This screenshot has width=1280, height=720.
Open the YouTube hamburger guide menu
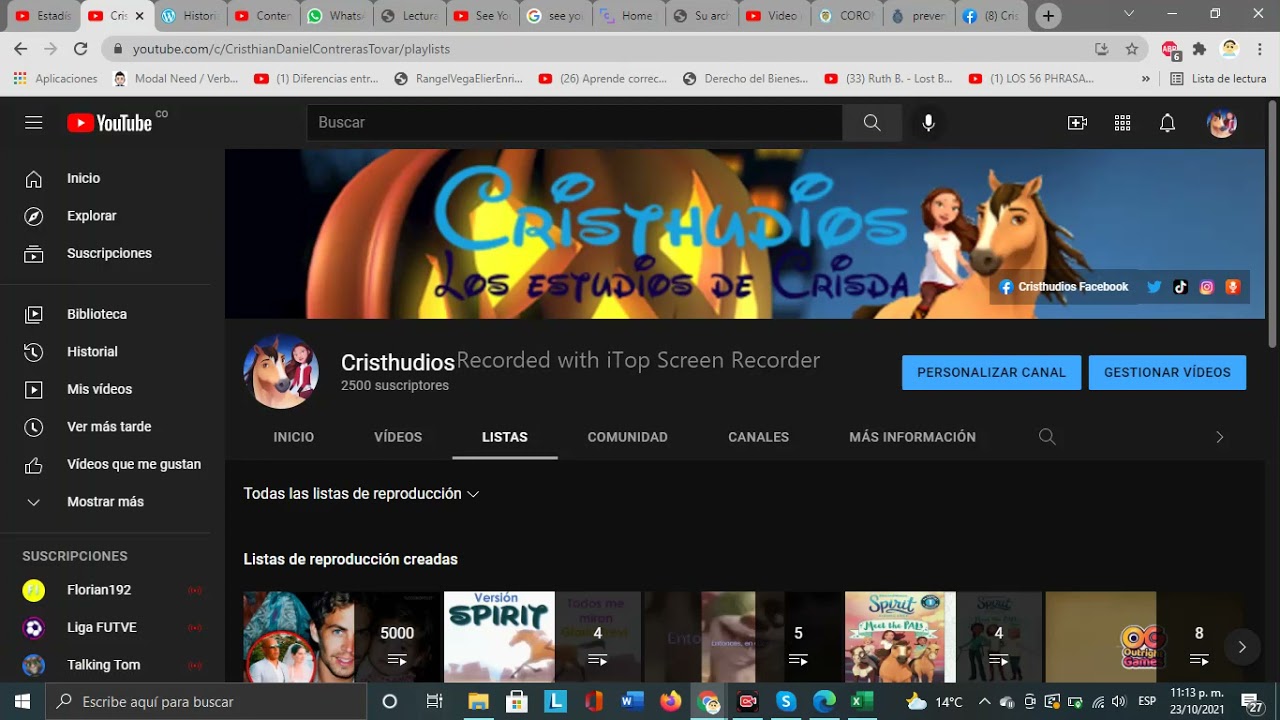point(34,123)
